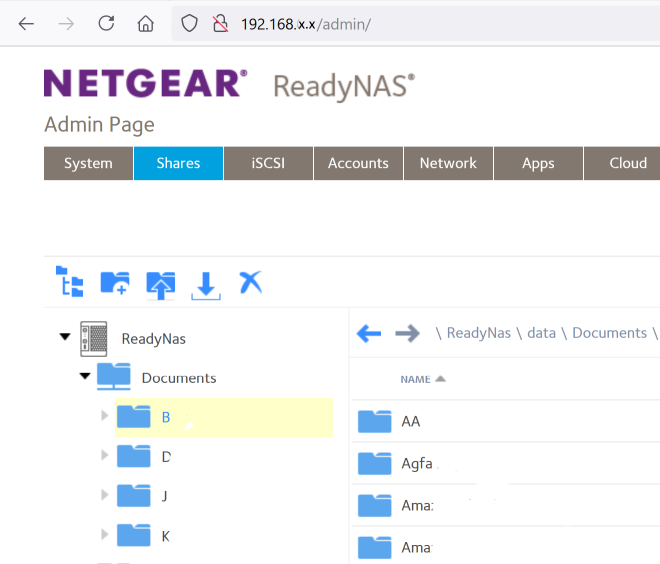660x564 pixels.
Task: Click the delete X icon
Action: 251,282
